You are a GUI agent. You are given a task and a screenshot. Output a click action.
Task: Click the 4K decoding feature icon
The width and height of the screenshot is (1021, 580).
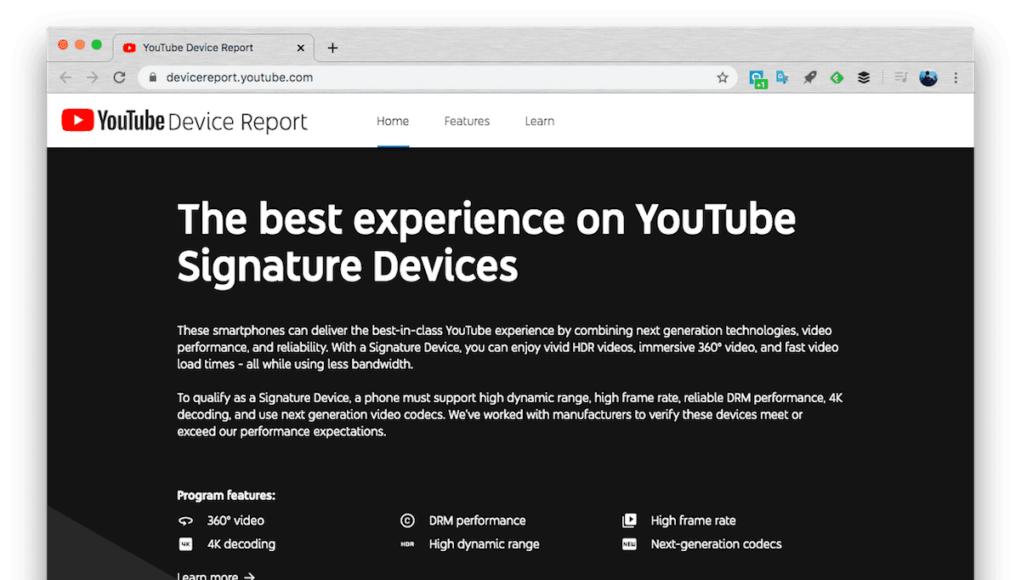coord(186,544)
